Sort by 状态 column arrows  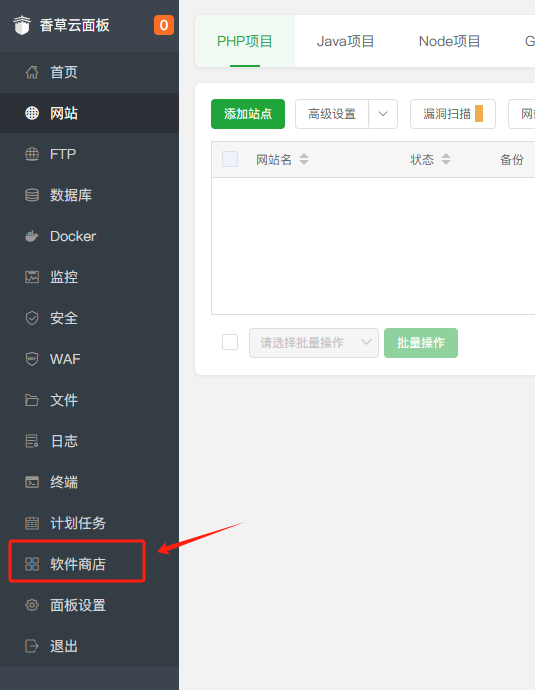[446, 159]
